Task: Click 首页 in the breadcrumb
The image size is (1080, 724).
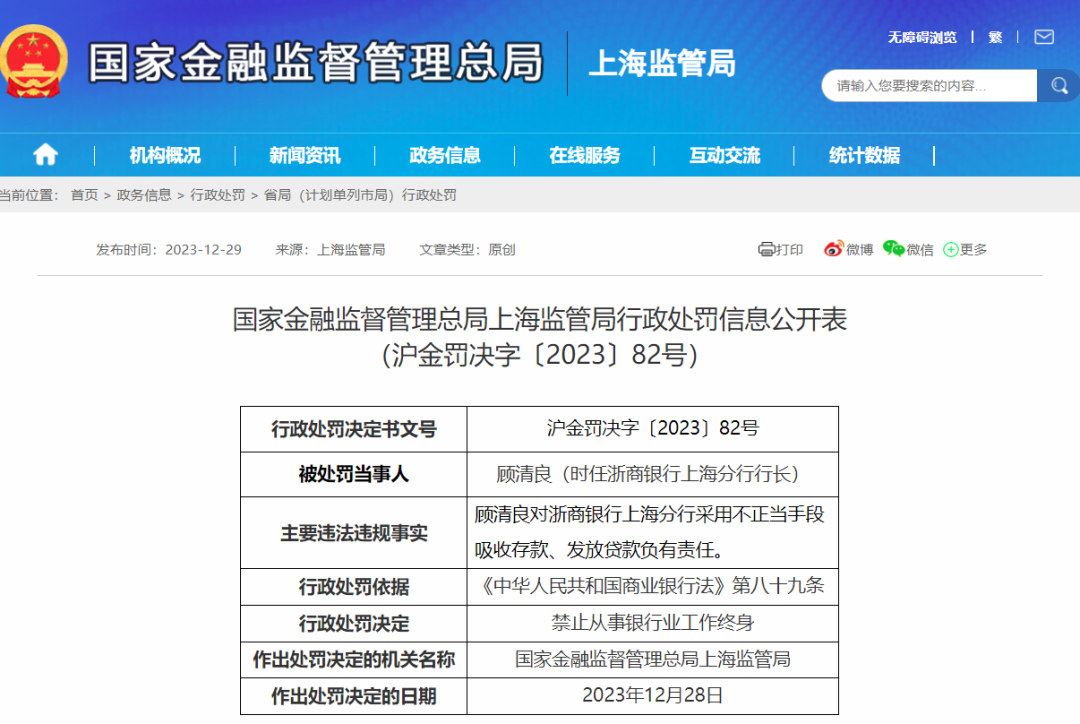Action: click(84, 195)
